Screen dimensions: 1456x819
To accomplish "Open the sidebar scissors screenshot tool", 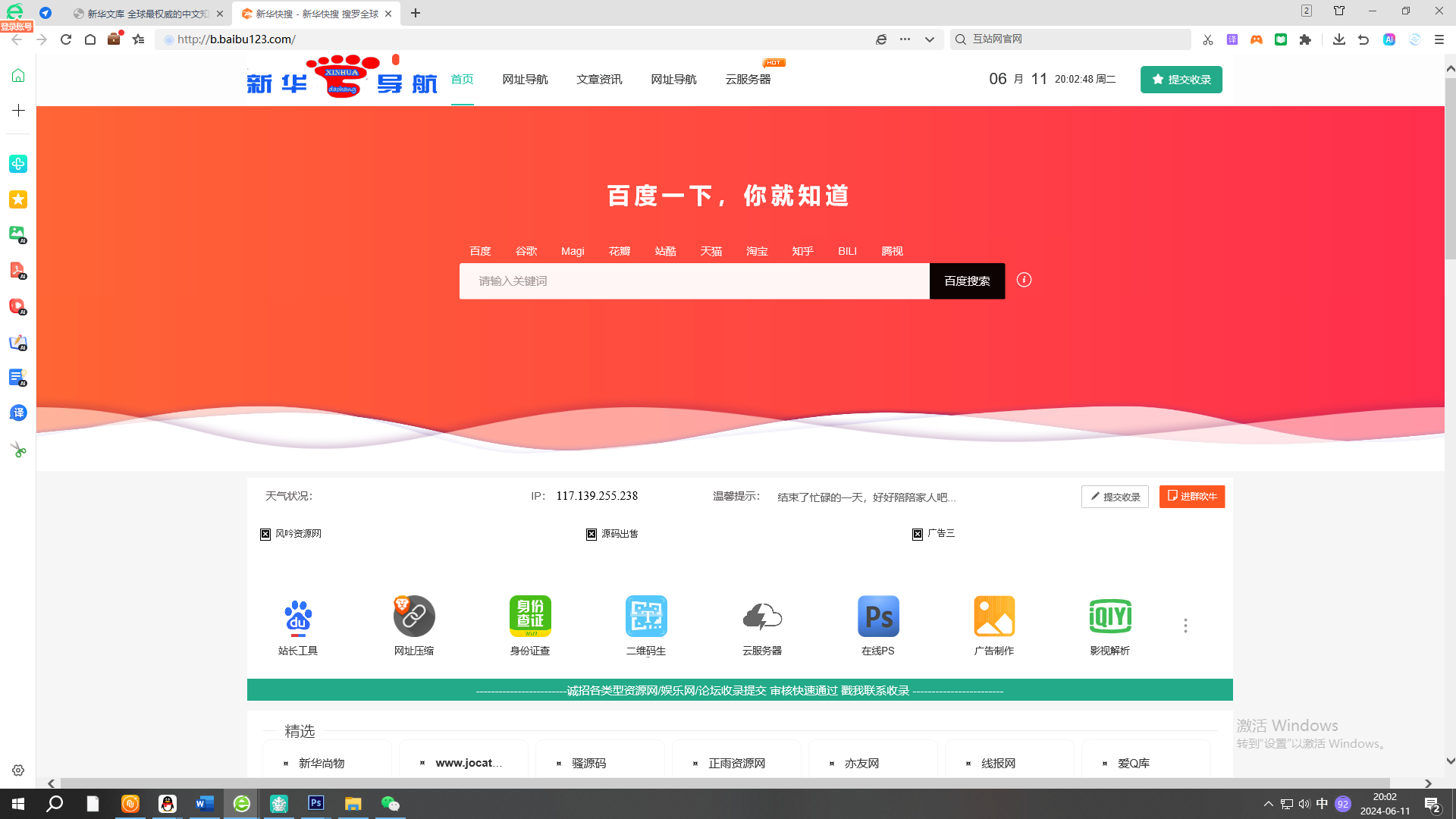I will point(18,450).
